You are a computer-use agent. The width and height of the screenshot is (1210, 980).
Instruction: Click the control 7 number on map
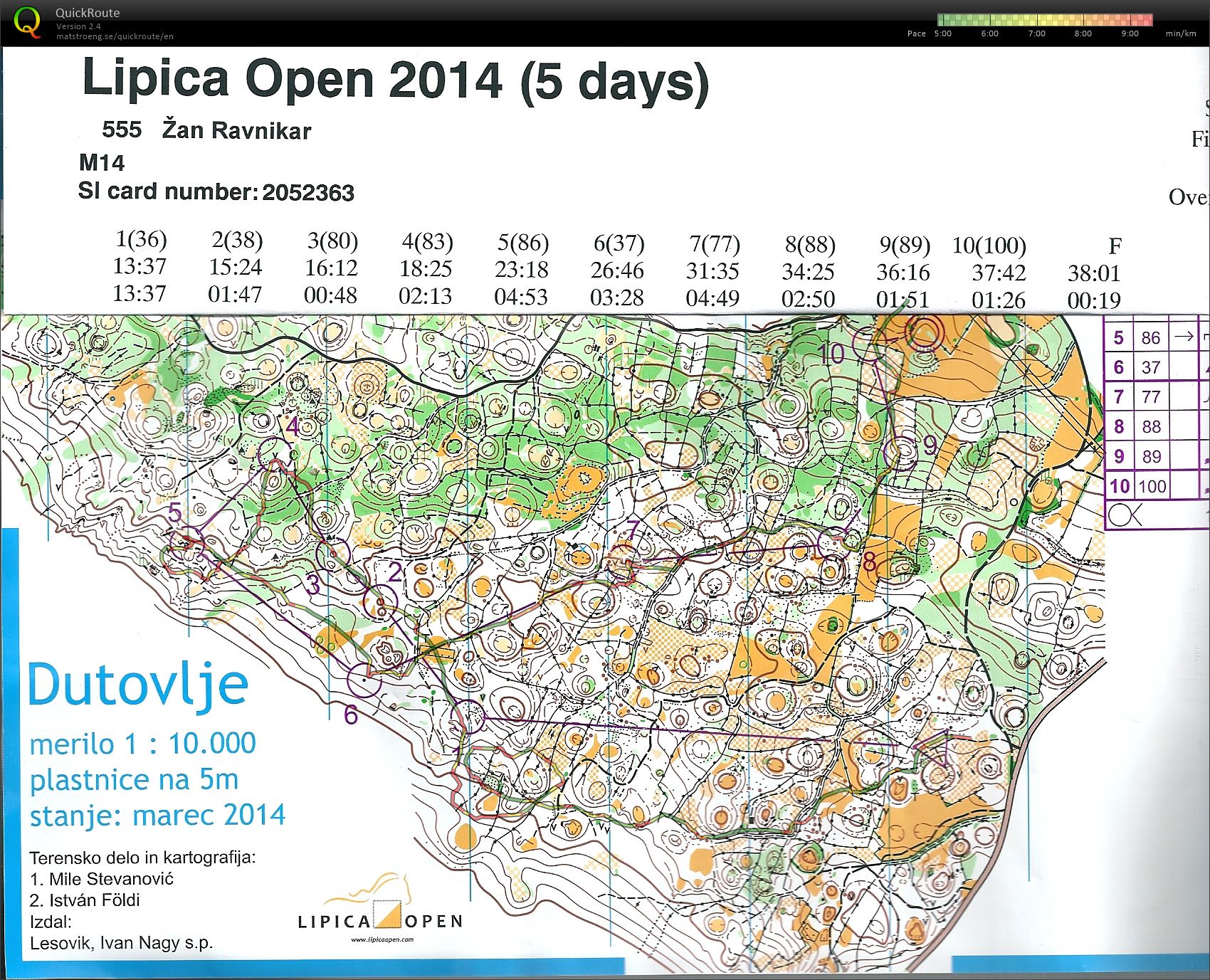(x=633, y=531)
